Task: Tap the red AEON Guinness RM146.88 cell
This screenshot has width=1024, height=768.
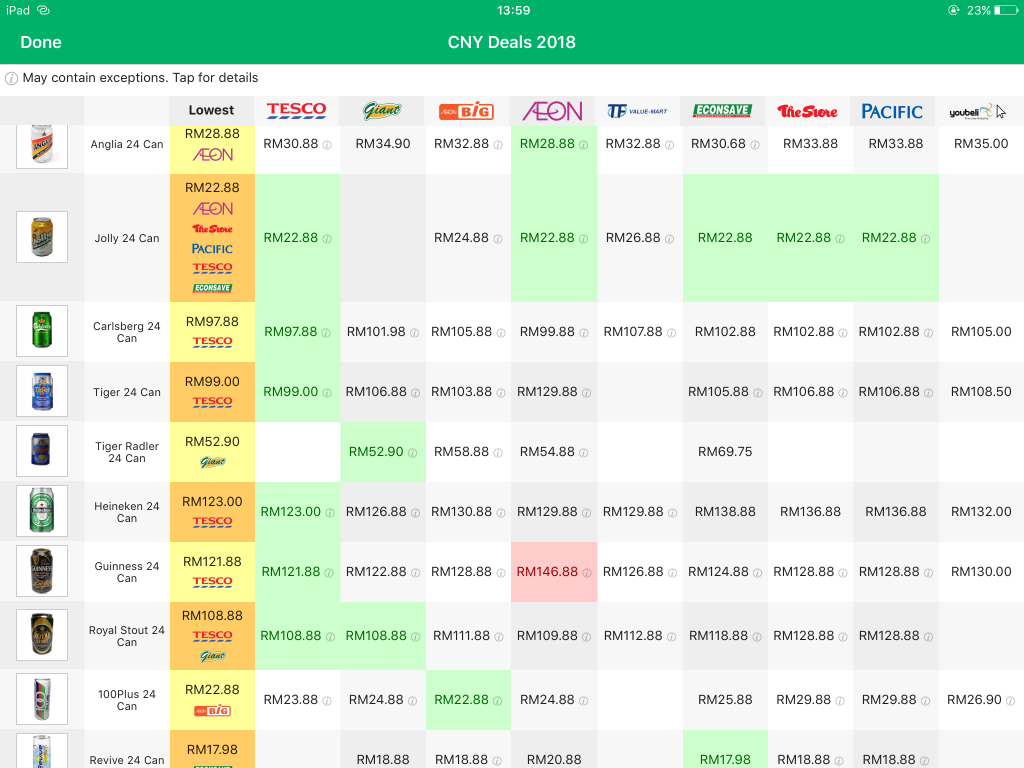Action: pos(553,572)
